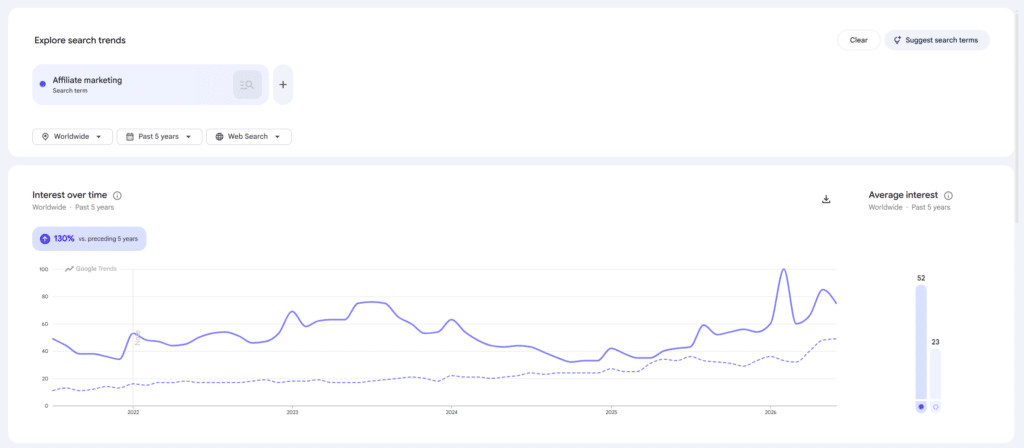Click the 2026 label on the chart axis

click(771, 413)
